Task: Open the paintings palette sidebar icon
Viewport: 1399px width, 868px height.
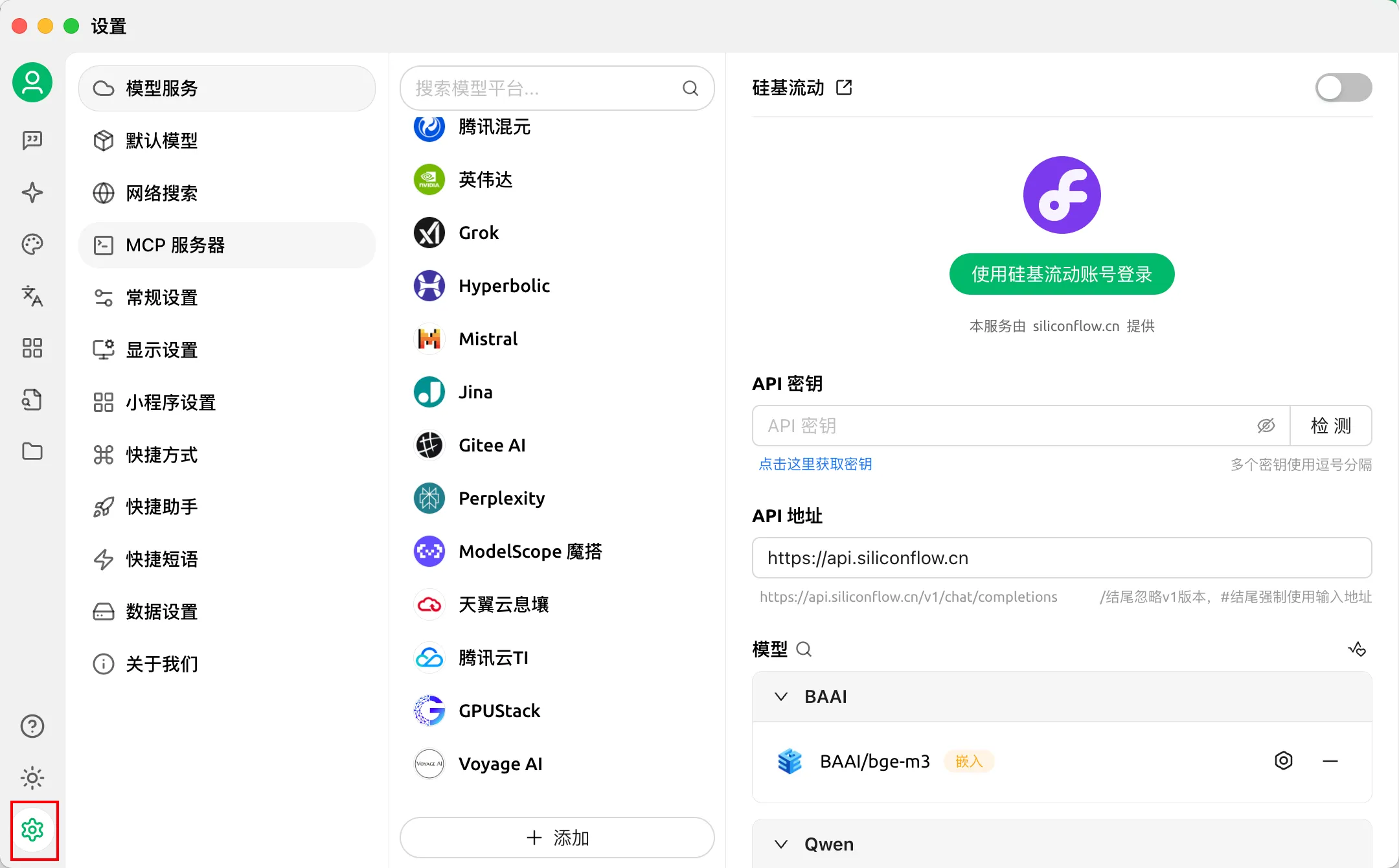Action: [32, 244]
